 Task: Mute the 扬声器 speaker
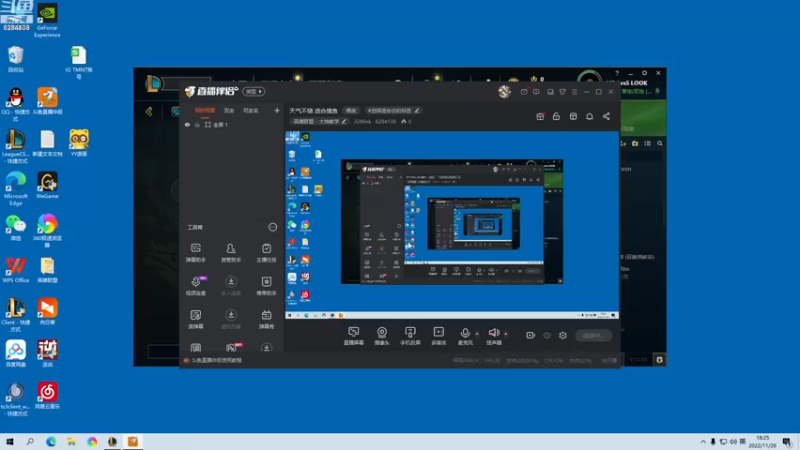(x=493, y=336)
